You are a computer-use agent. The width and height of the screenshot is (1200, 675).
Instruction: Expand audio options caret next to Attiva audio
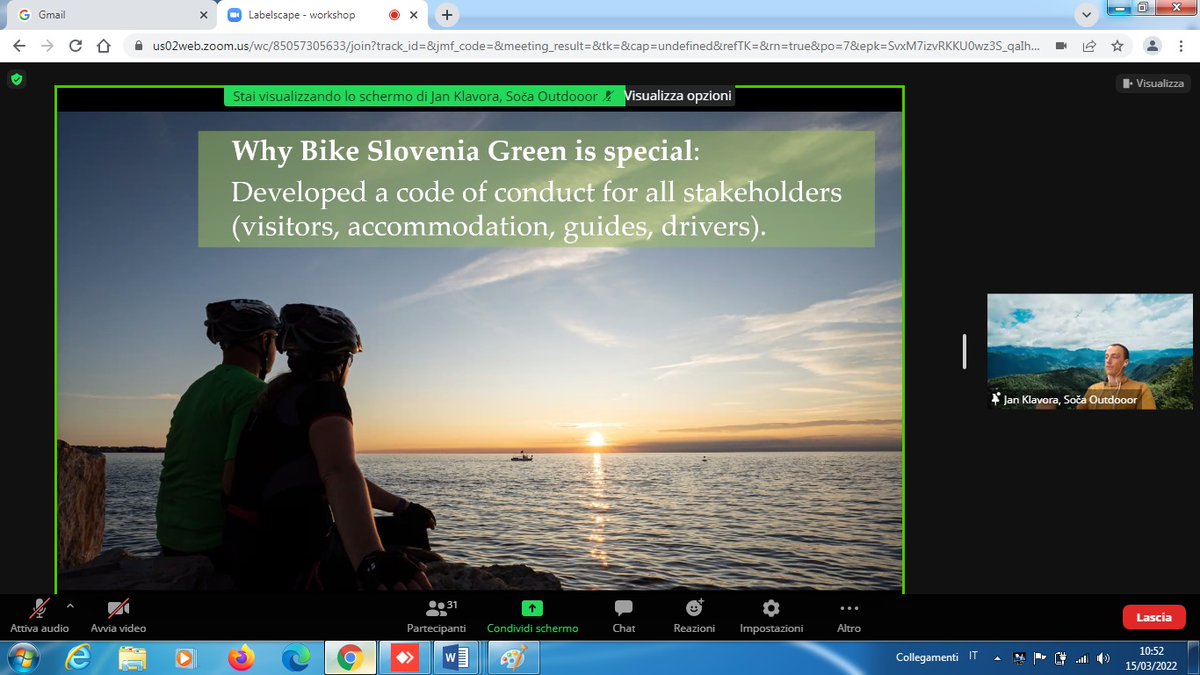pos(70,606)
